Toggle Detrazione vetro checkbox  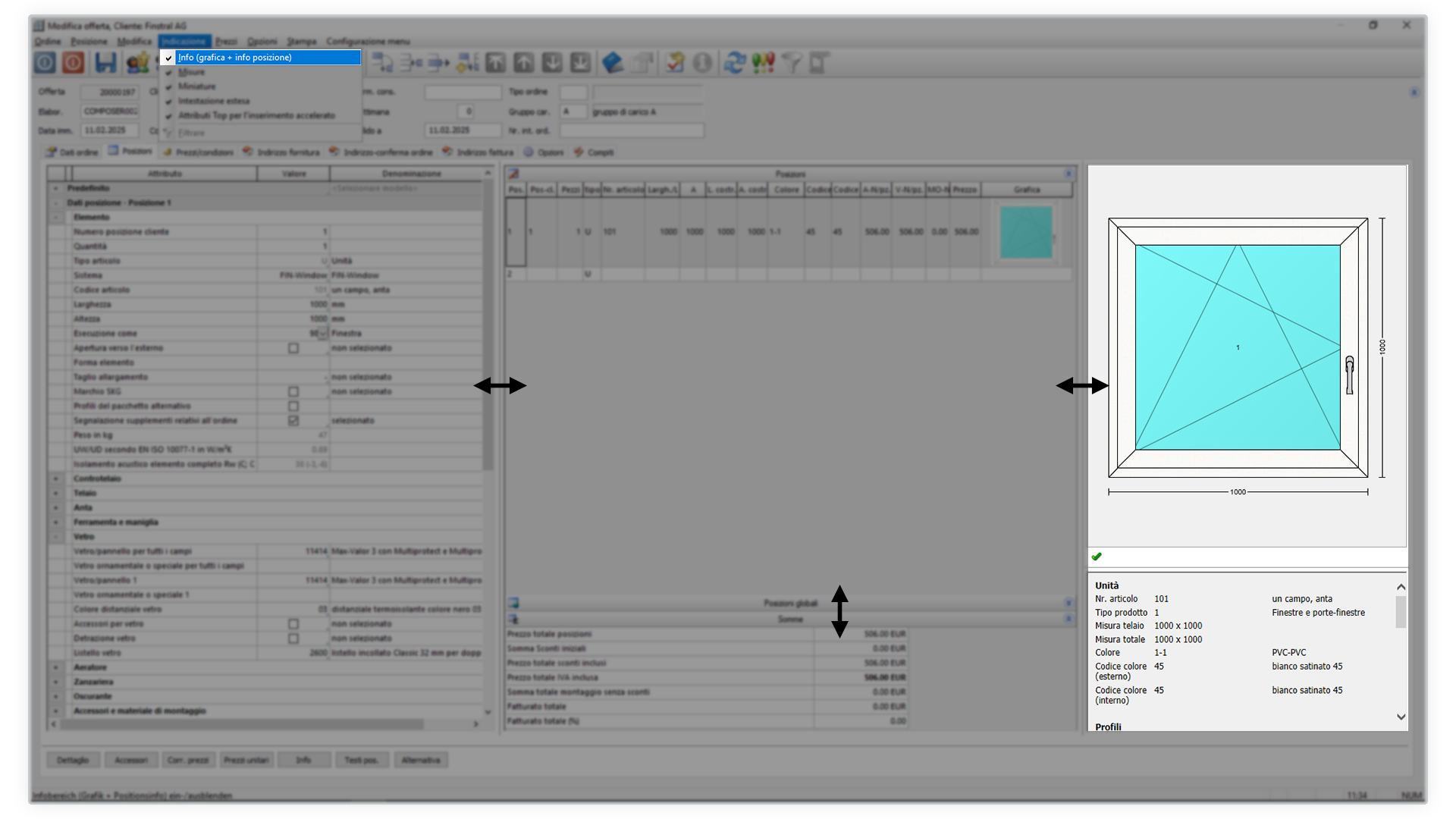tap(293, 638)
